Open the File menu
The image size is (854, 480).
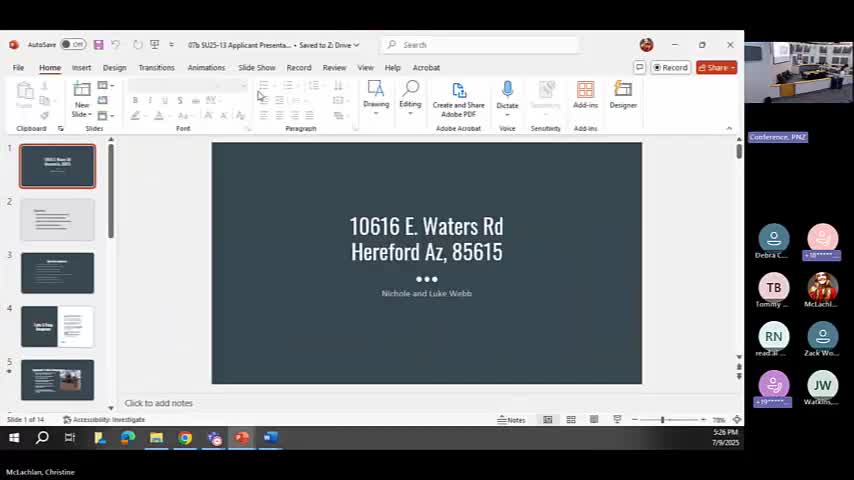[x=18, y=68]
